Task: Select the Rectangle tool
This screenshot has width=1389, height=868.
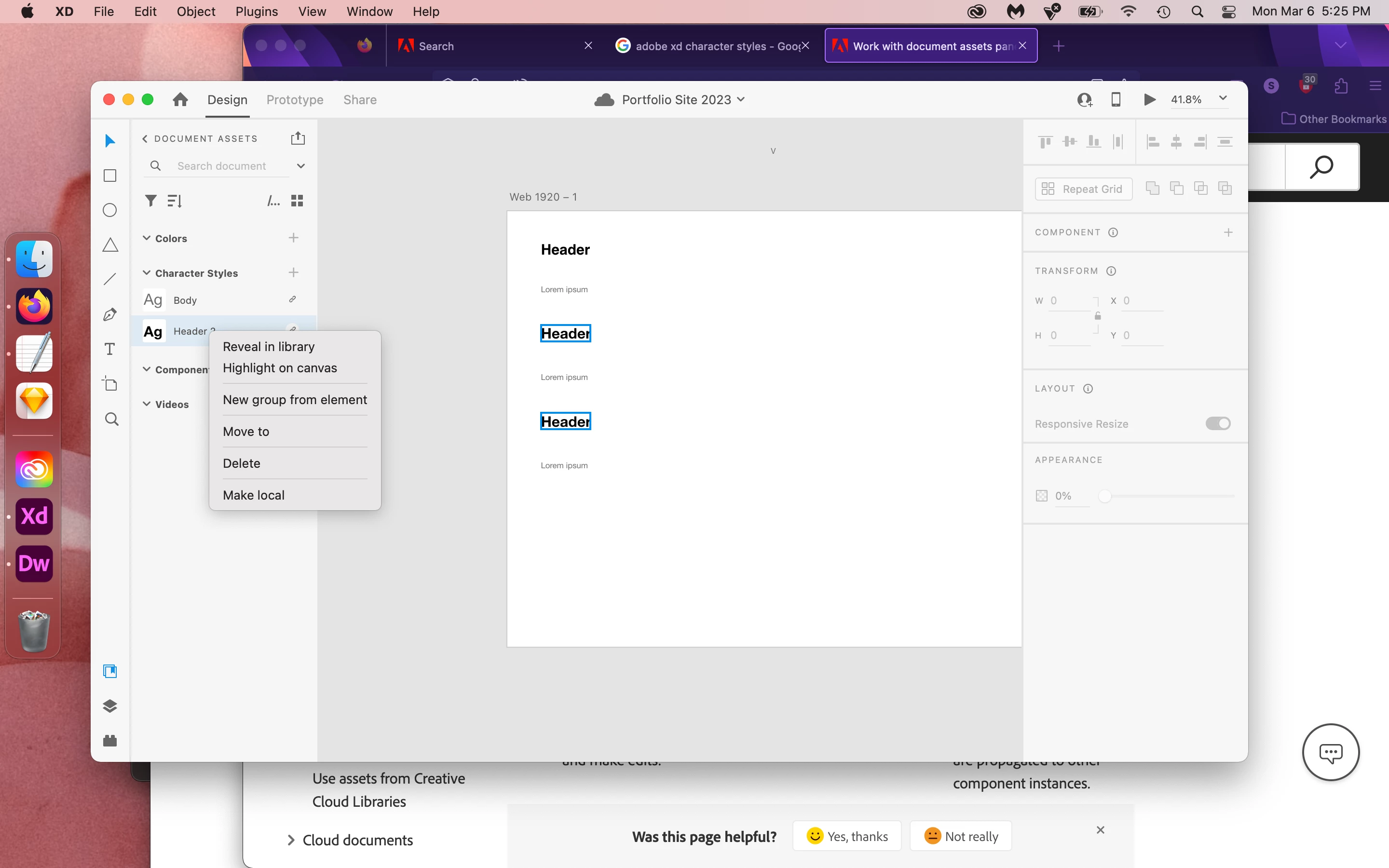Action: 109,176
